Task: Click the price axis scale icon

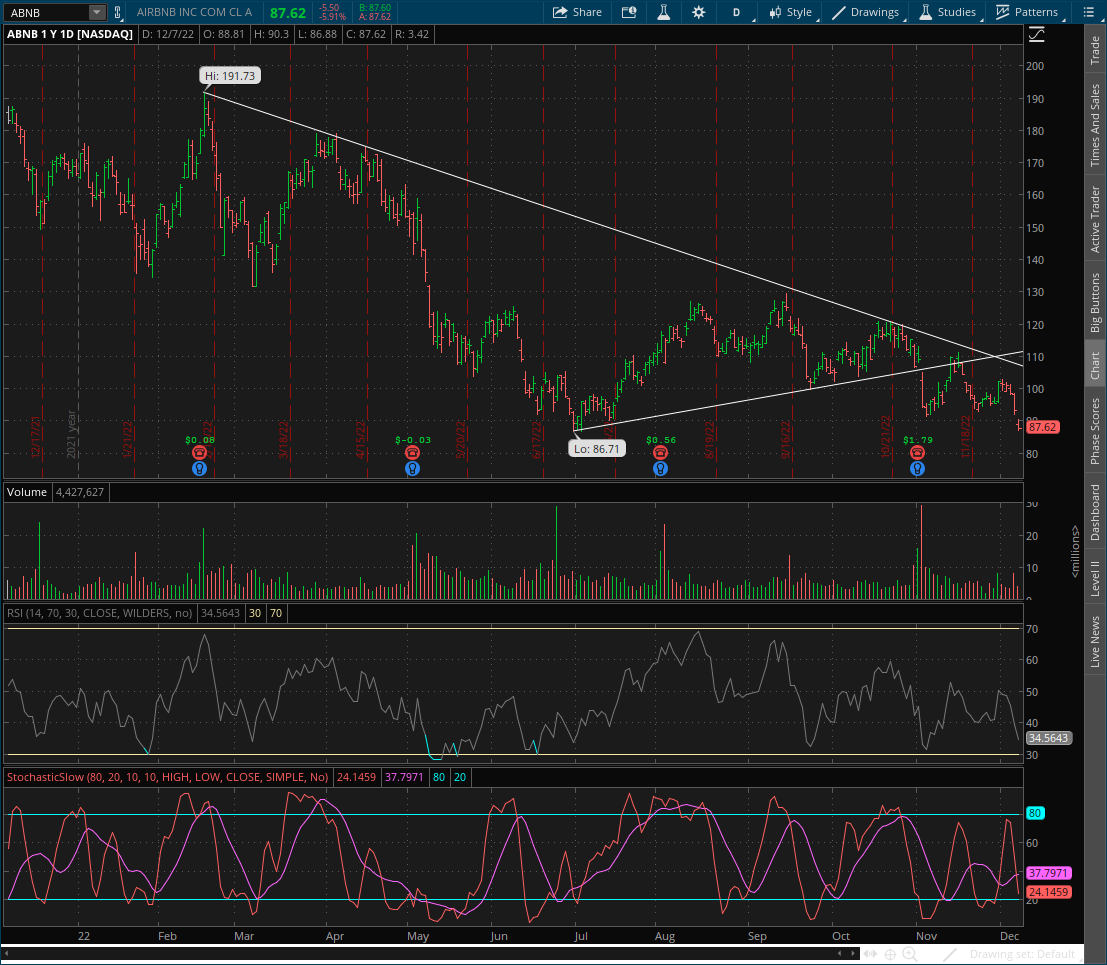Action: (1036, 34)
